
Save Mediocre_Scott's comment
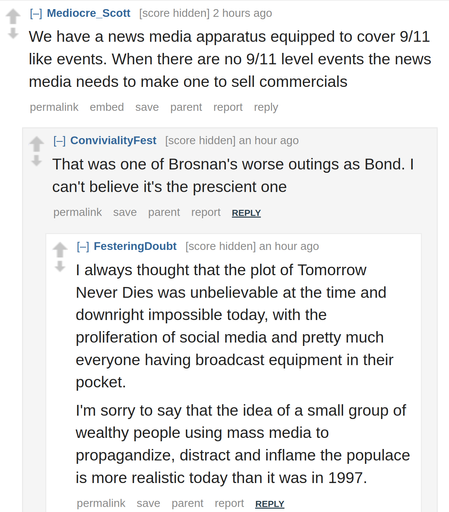(147, 107)
